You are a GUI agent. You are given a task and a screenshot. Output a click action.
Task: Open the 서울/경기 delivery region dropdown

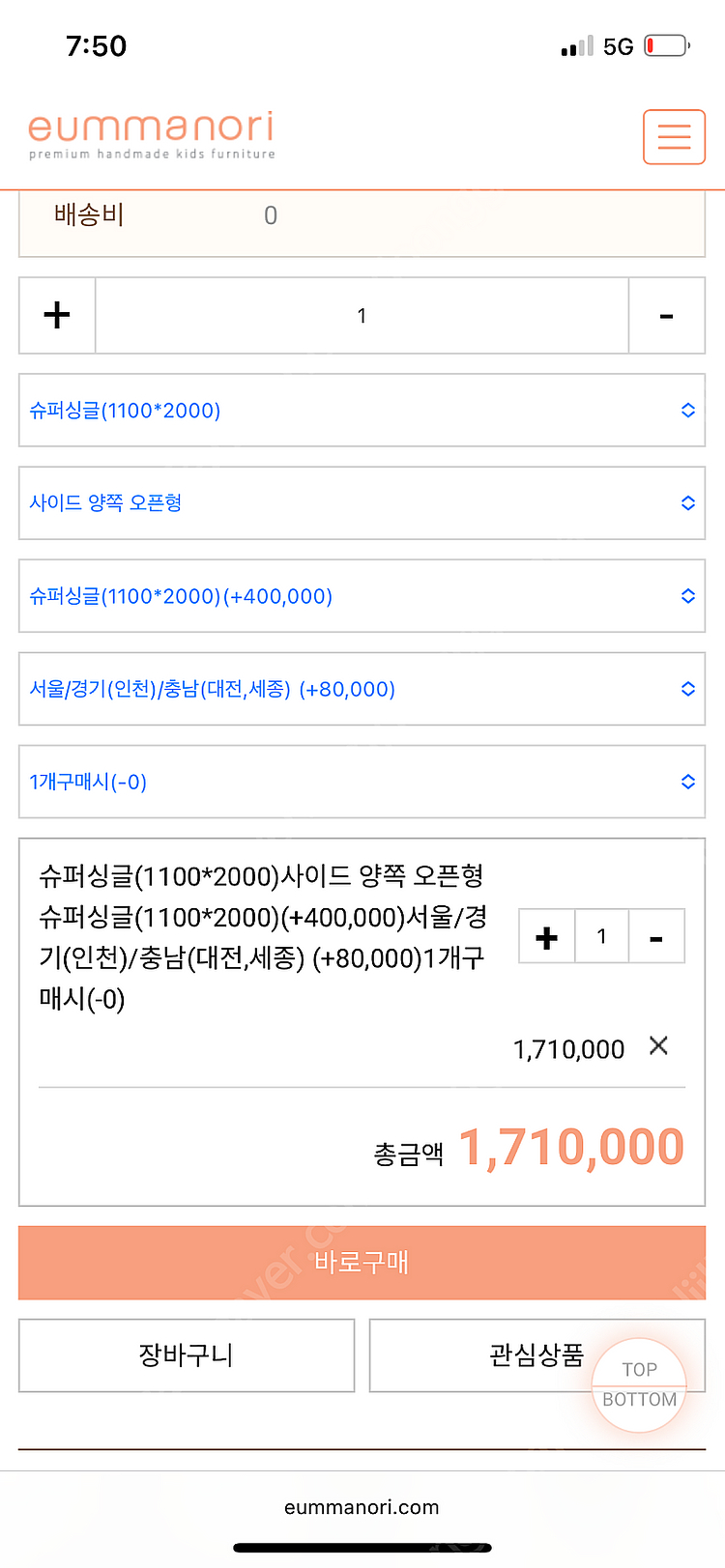(362, 689)
